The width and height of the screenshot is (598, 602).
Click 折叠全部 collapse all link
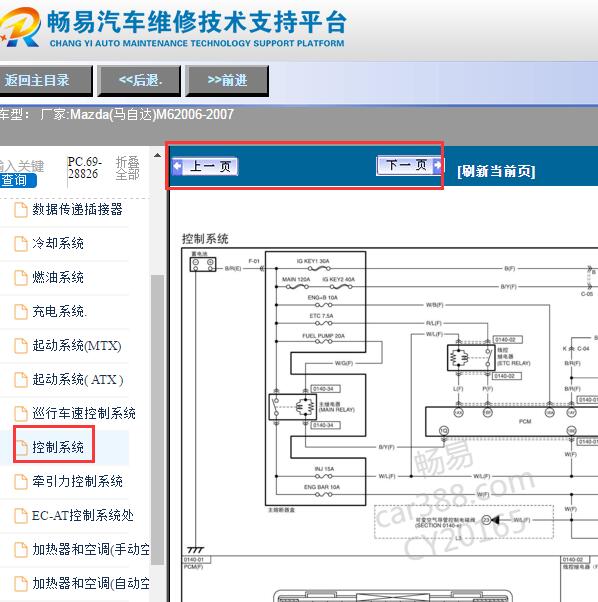point(127,168)
